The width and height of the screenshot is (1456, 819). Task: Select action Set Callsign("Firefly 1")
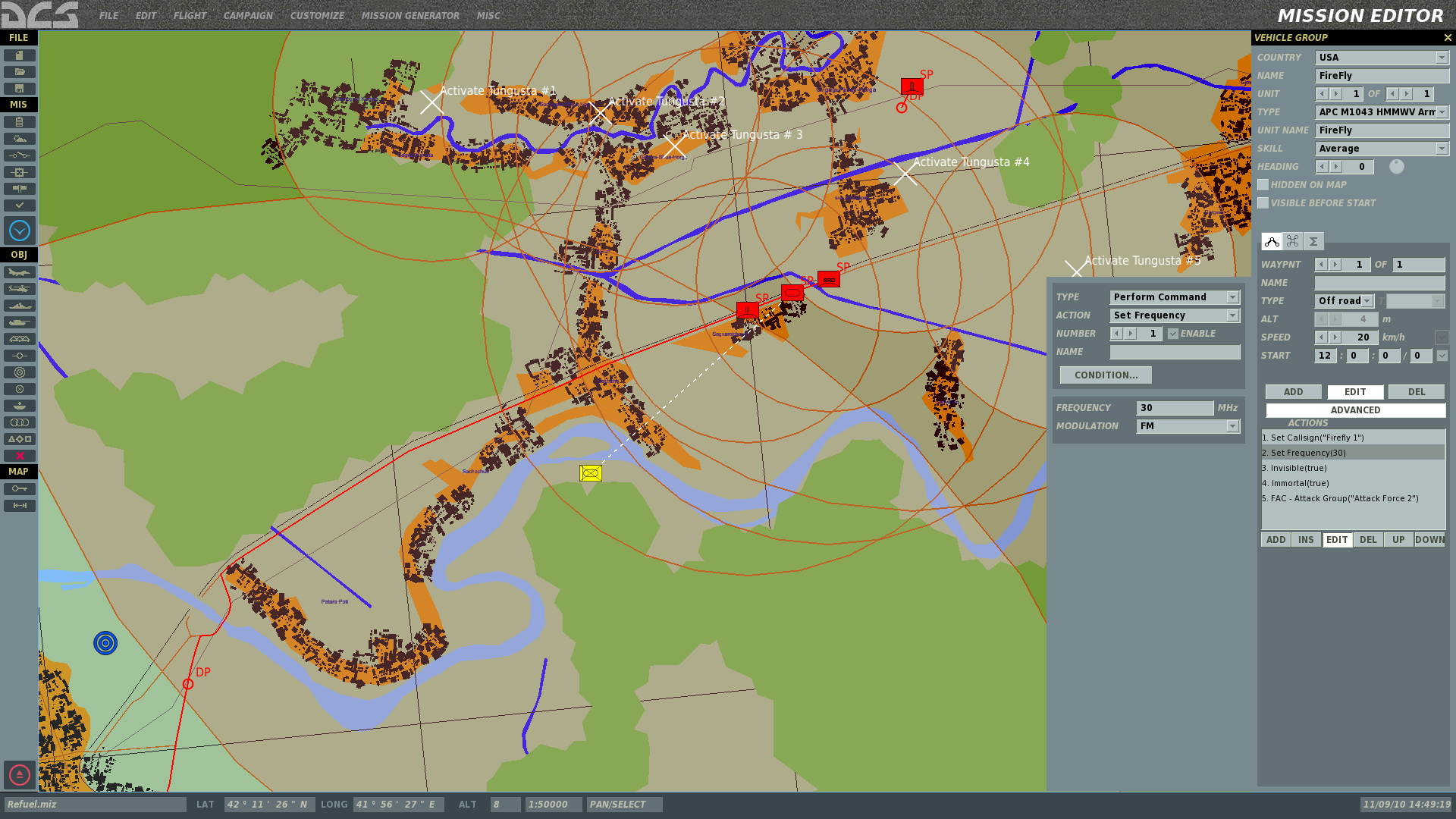(1353, 438)
